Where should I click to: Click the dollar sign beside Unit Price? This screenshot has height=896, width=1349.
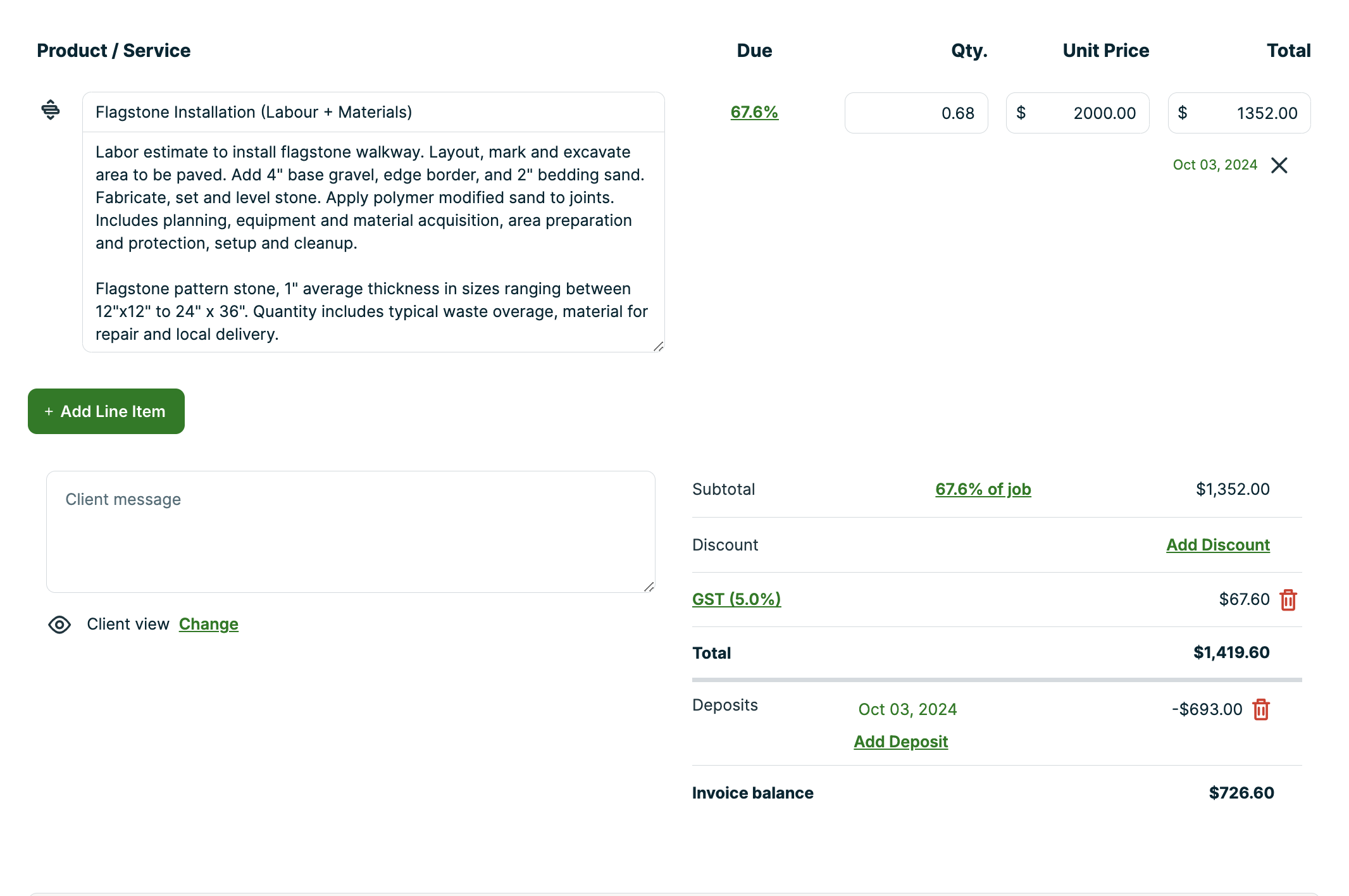(x=1021, y=113)
